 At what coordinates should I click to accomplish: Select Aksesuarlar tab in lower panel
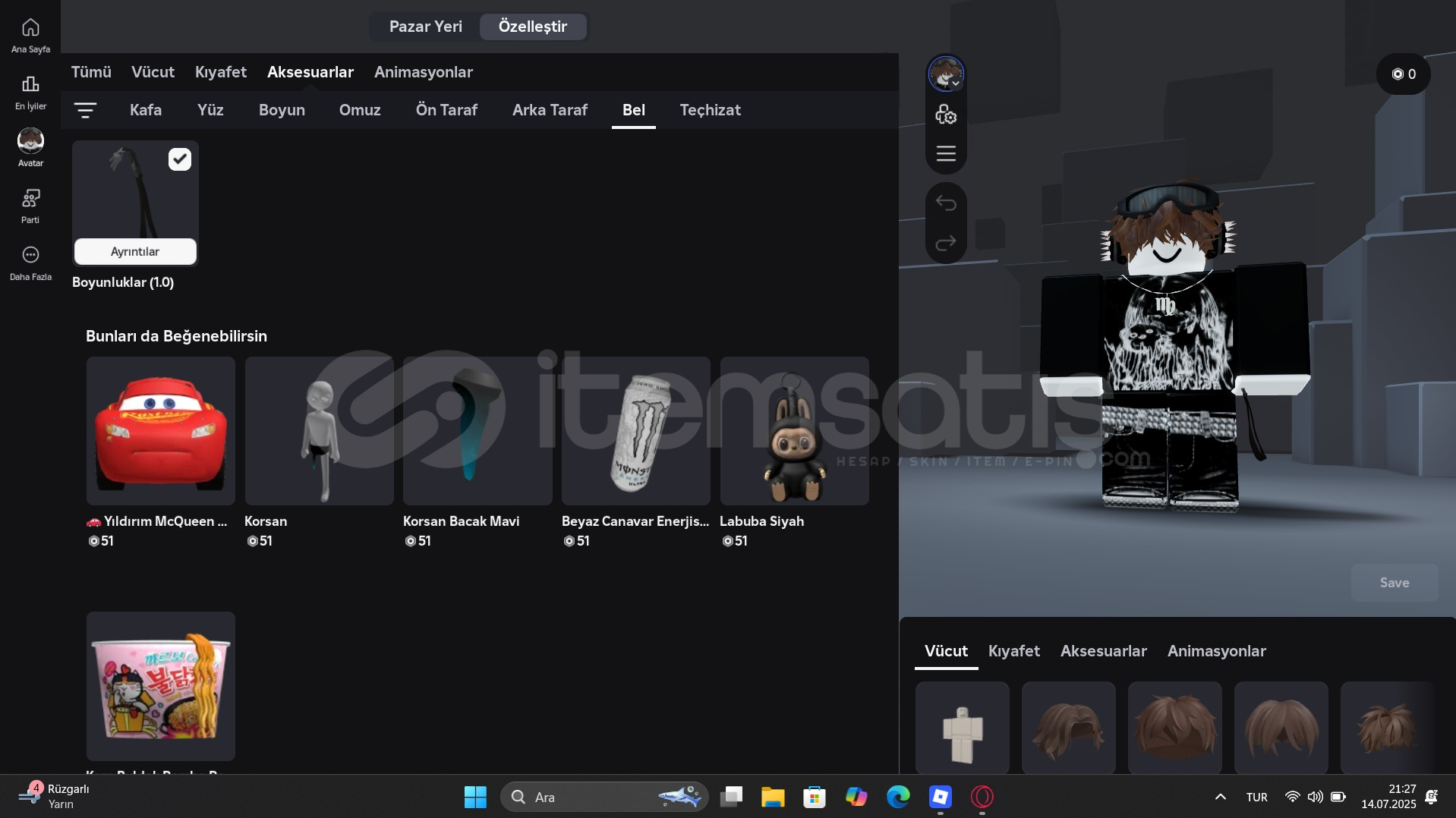click(x=1103, y=651)
